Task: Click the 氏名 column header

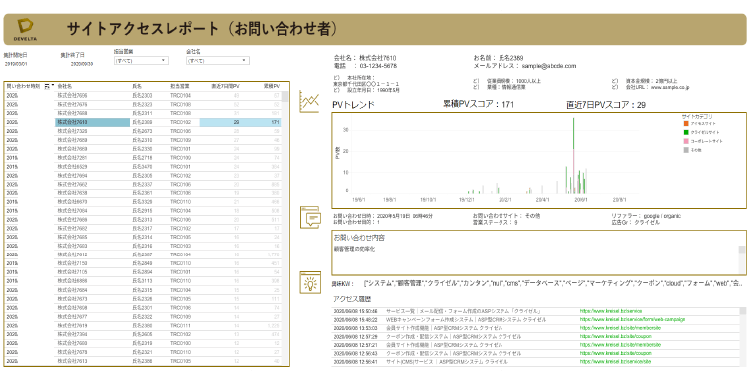Action: click(137, 87)
